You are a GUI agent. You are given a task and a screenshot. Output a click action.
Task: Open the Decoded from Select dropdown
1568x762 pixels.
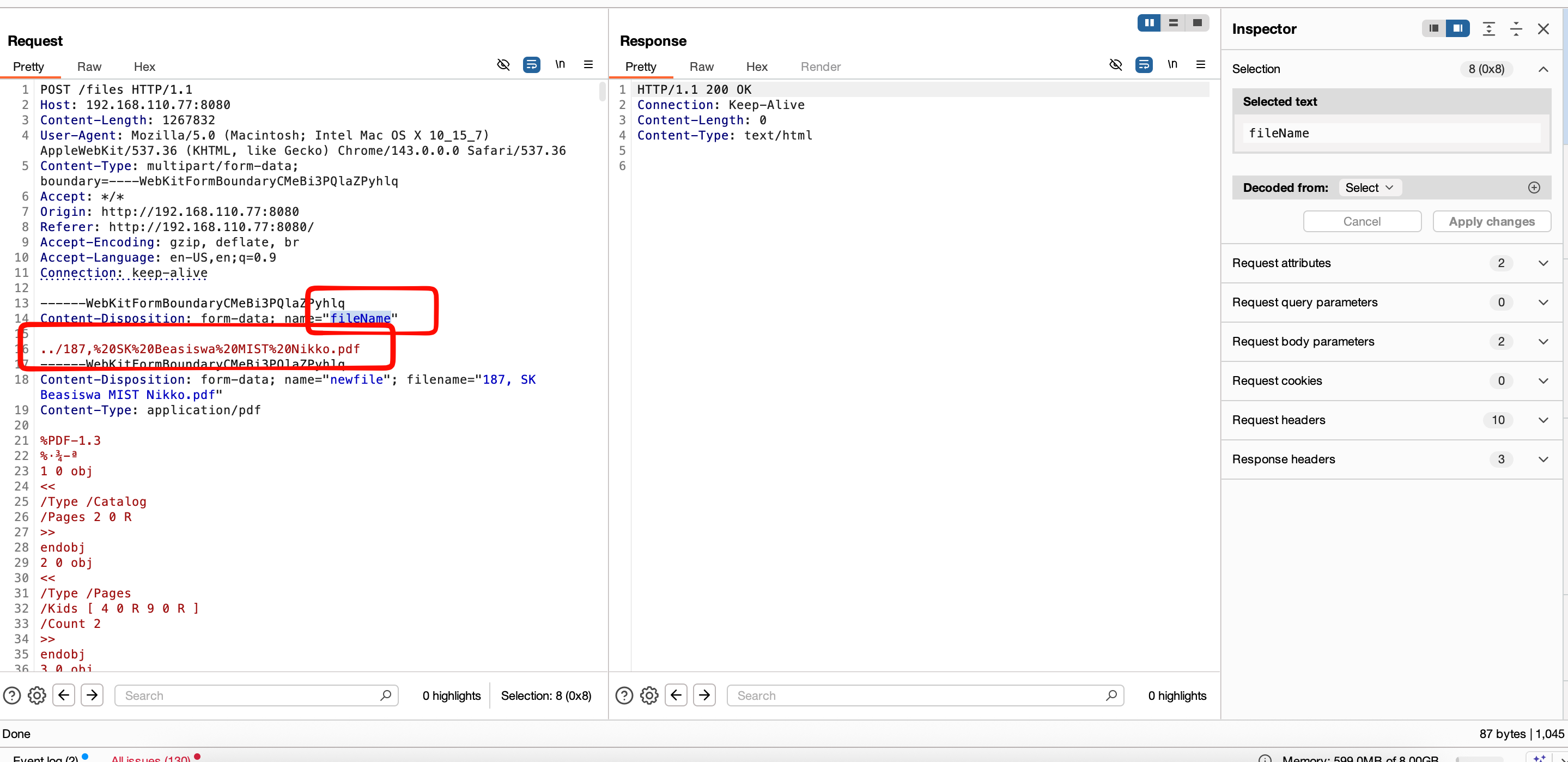1369,188
